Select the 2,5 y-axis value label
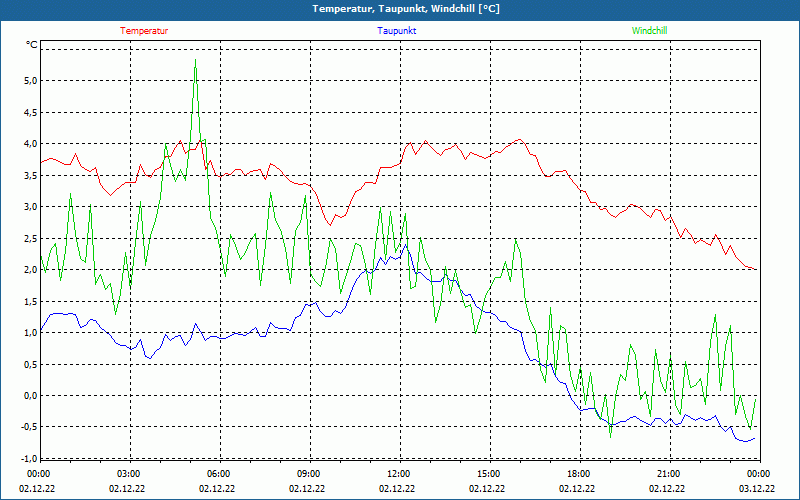Screen dimensions: 800x500 point(30,238)
